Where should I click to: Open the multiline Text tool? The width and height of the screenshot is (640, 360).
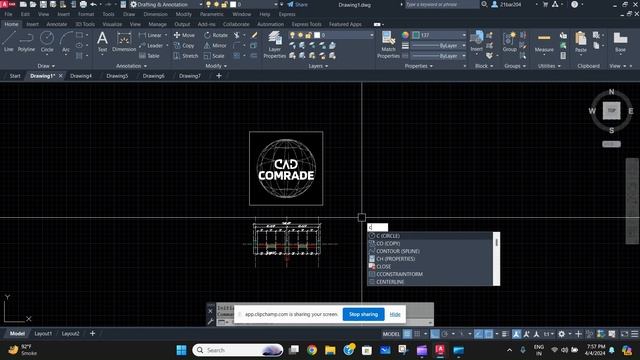pos(102,42)
